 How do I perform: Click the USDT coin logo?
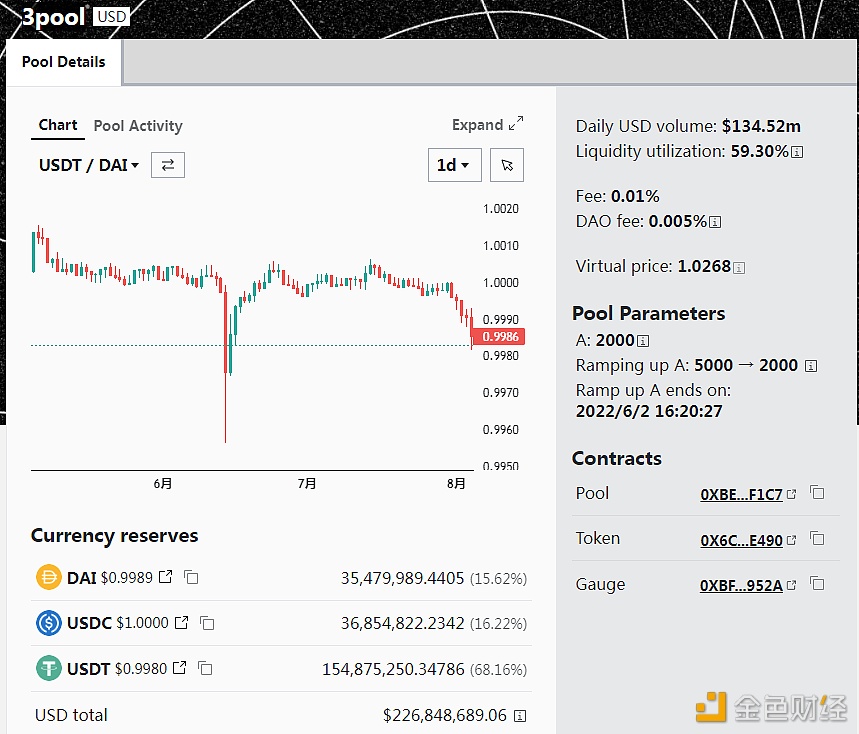49,668
